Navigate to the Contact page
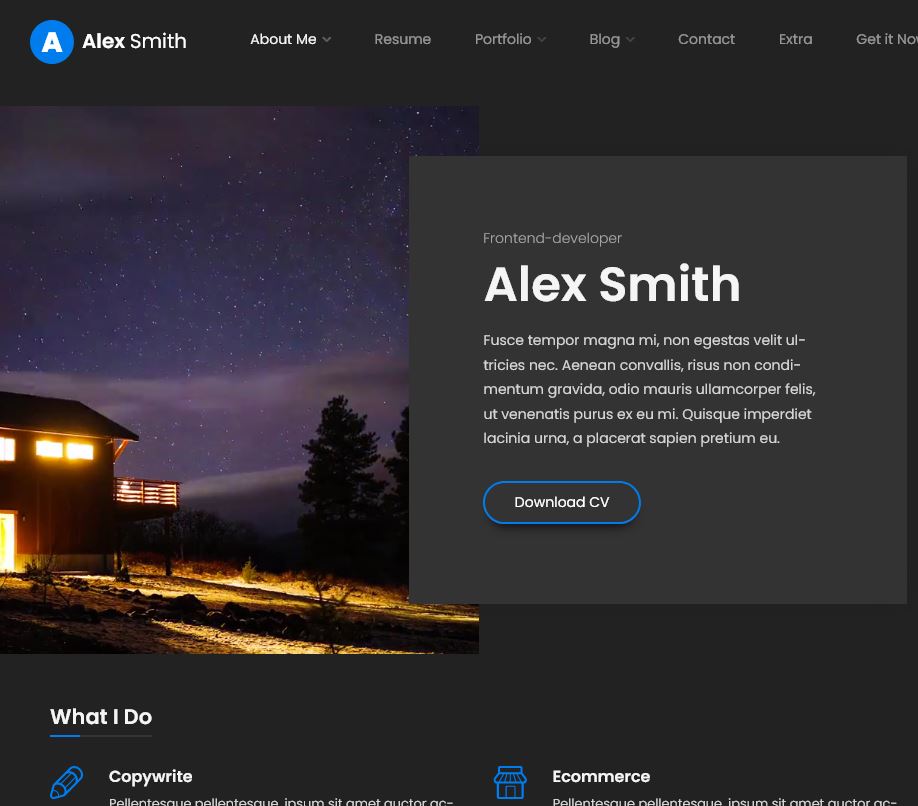Image resolution: width=918 pixels, height=806 pixels. coord(706,39)
